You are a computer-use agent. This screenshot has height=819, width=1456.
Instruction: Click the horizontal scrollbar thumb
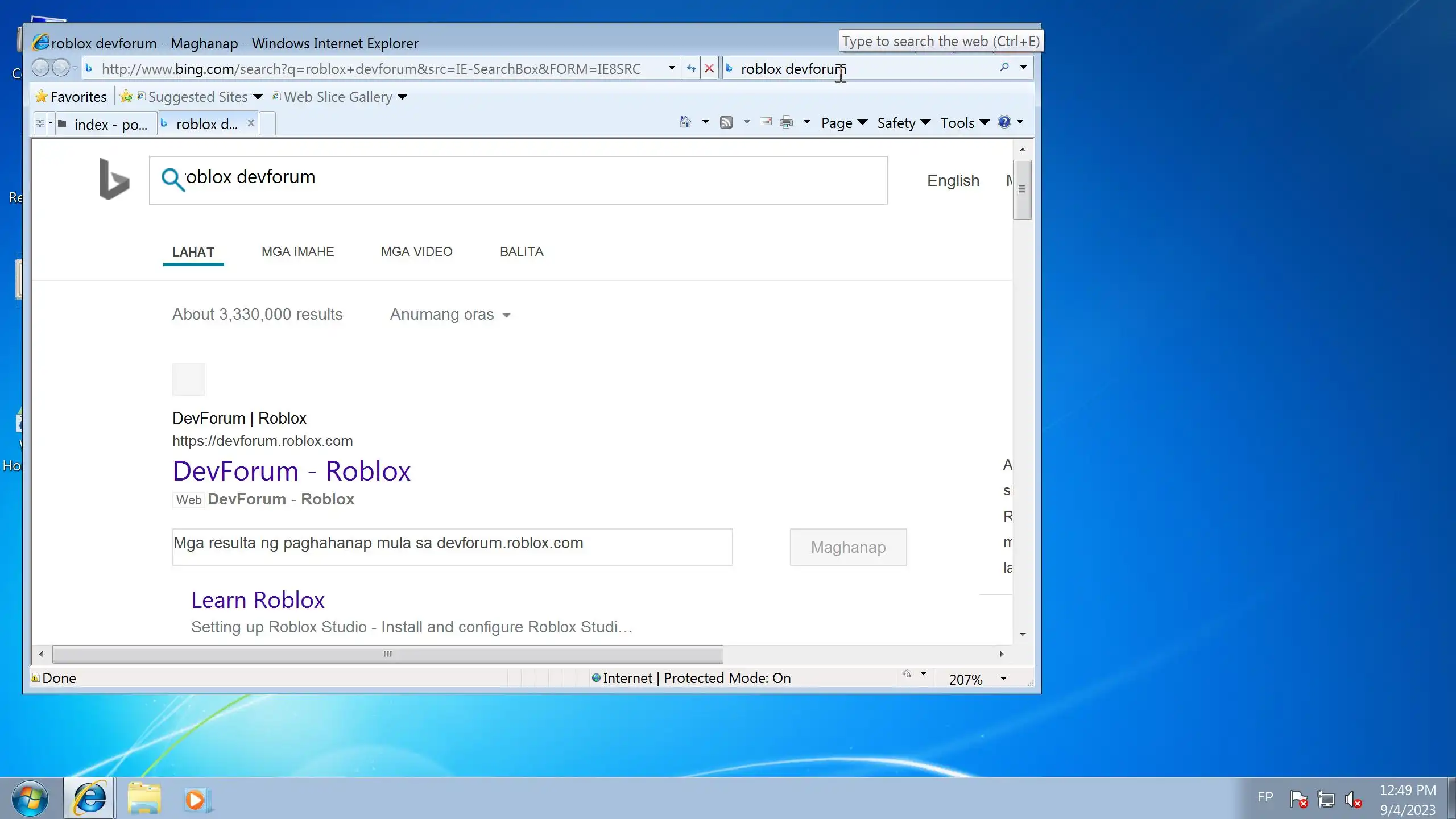pos(387,654)
